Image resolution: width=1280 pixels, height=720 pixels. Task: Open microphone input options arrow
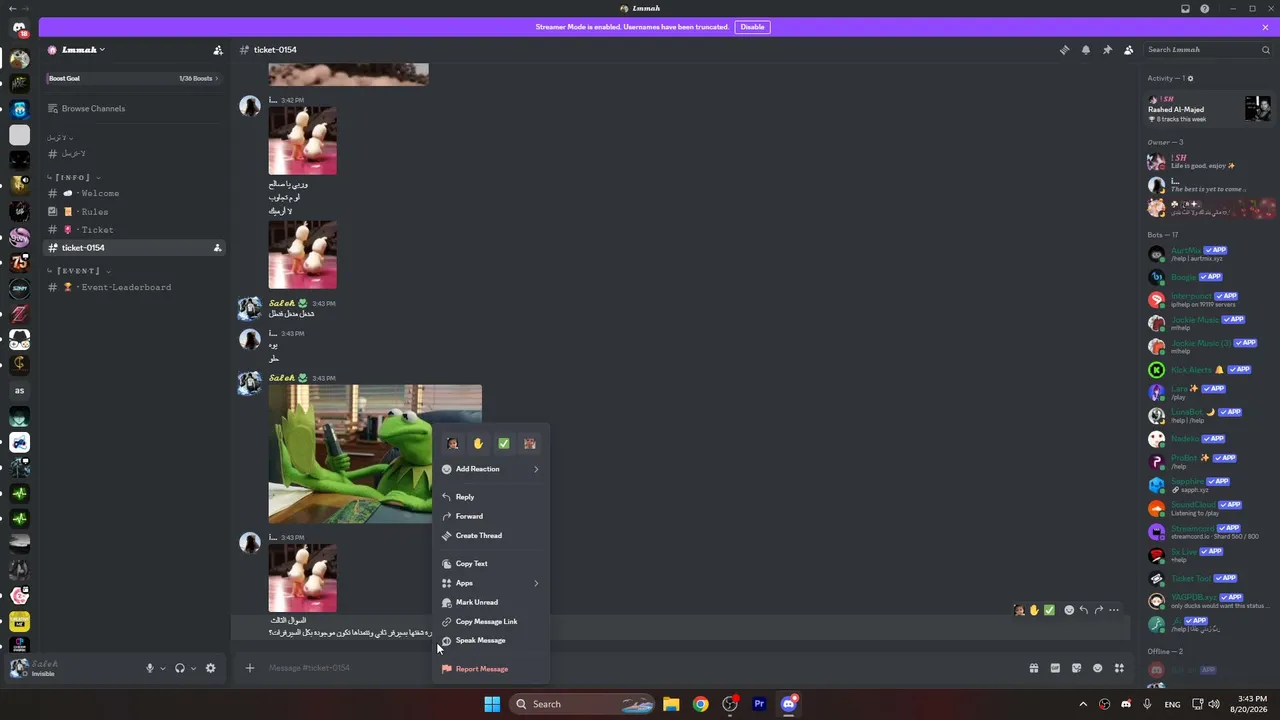(x=162, y=668)
